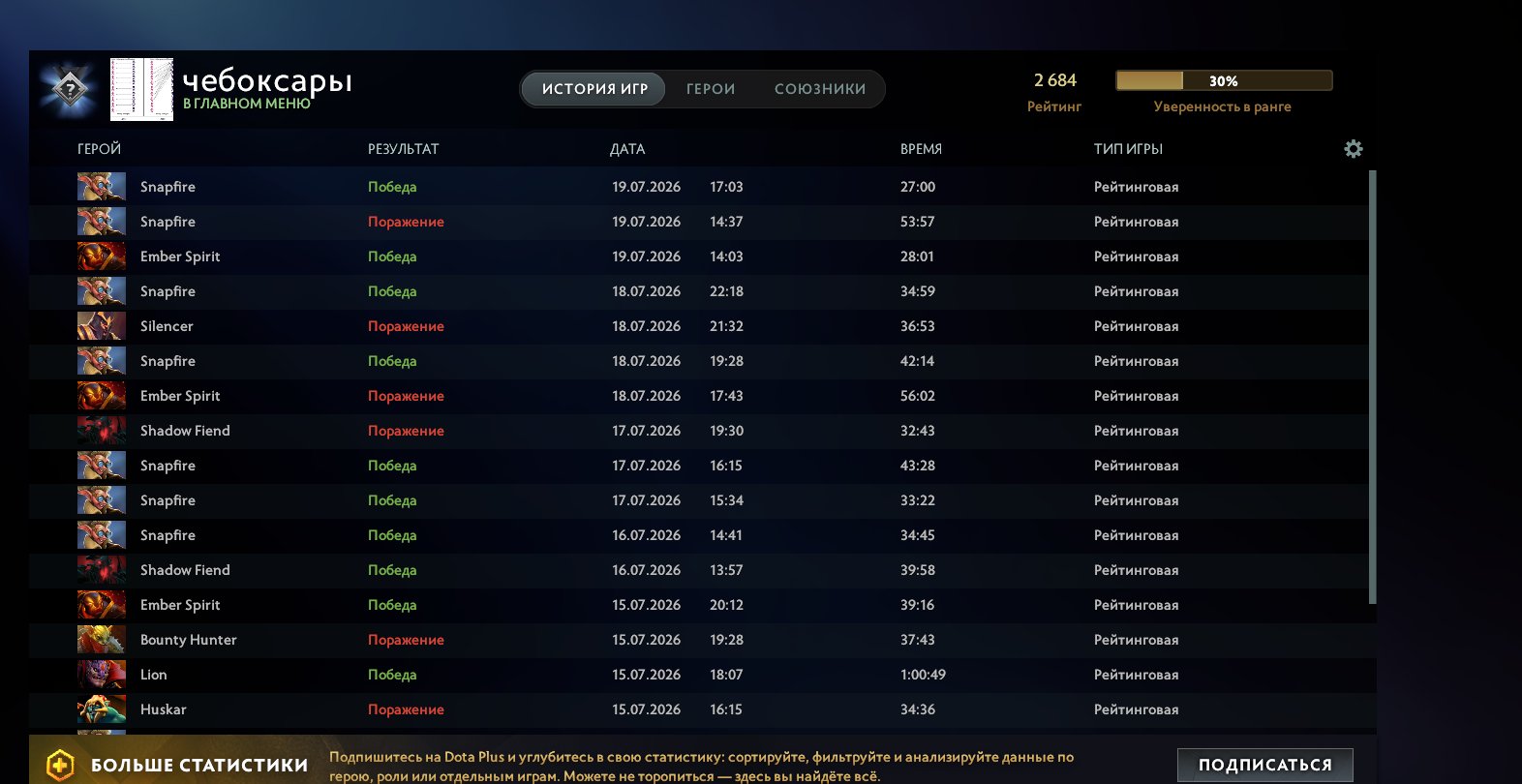Viewport: 1522px width, 784px height.
Task: Click the В главном меню status text
Action: coord(247,104)
